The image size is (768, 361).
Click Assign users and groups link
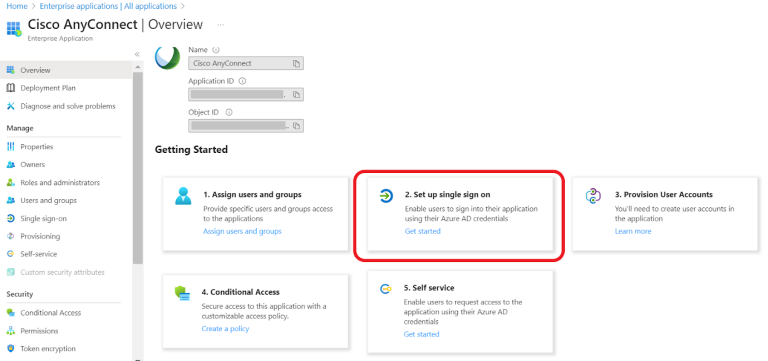[x=242, y=231]
